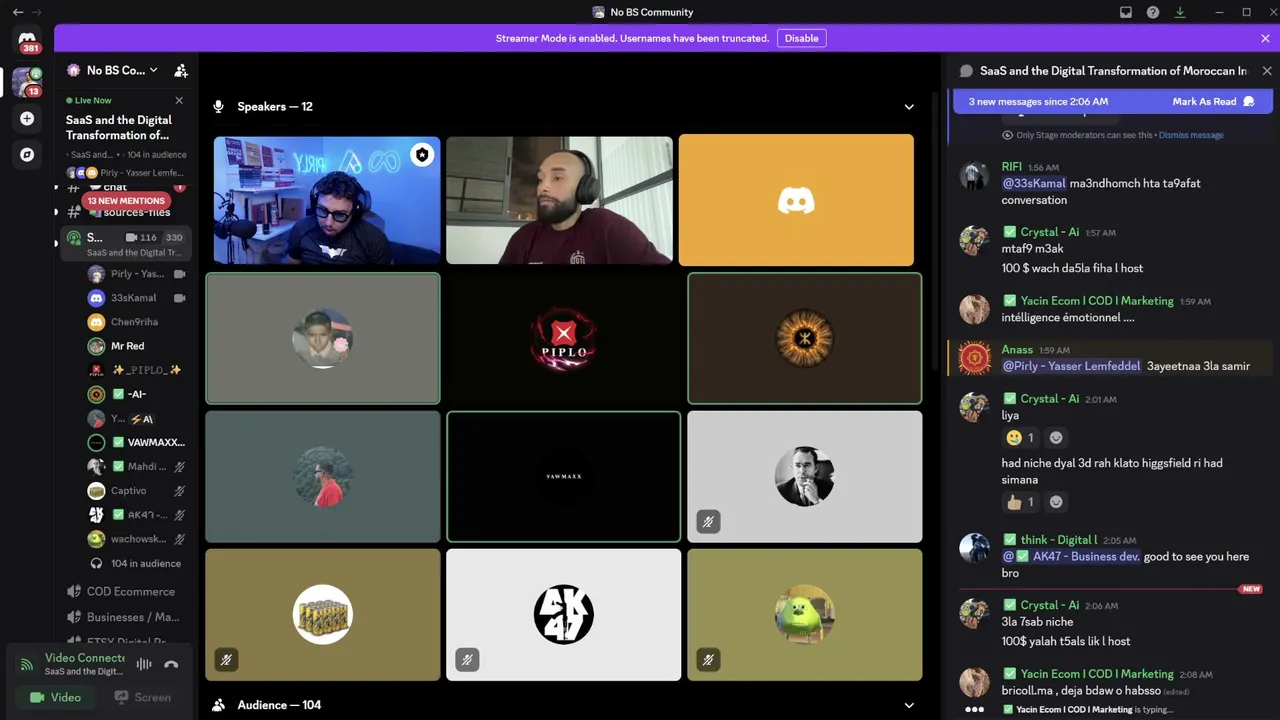The image size is (1280, 720).
Task: Select _PIPLO_ in the speakers list
Action: pyautogui.click(x=137, y=370)
